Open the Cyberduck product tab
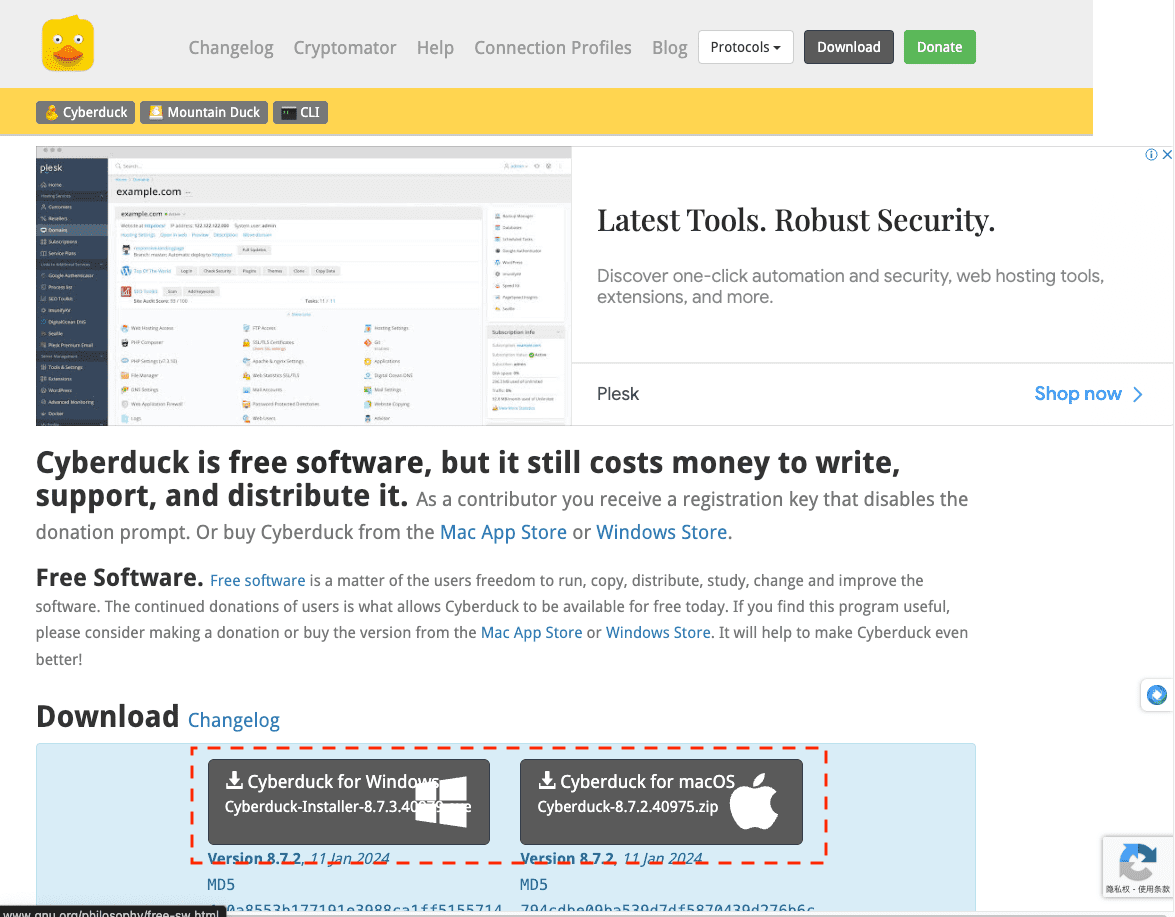Viewport: 1175px width, 917px height. pos(86,112)
